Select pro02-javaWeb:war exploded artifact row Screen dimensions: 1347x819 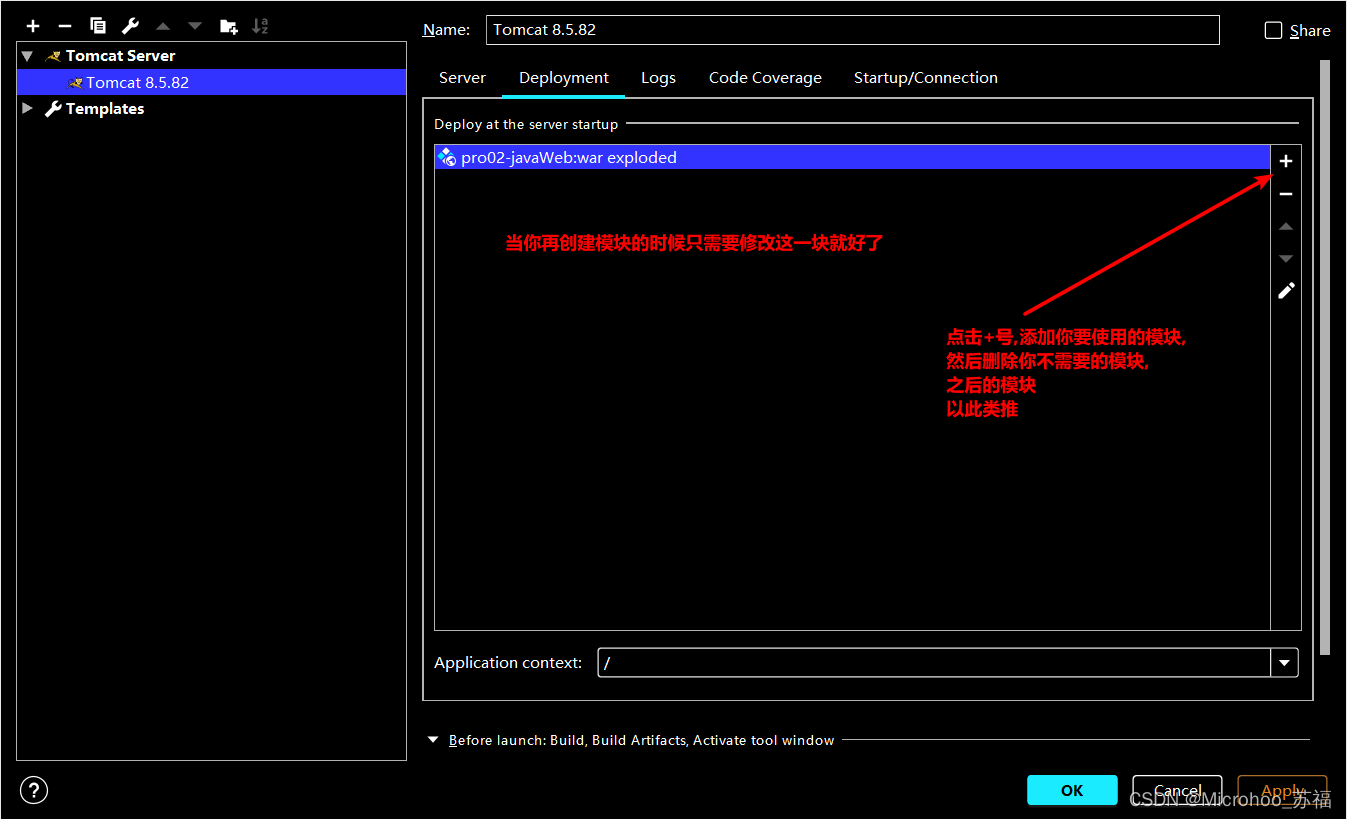click(852, 157)
